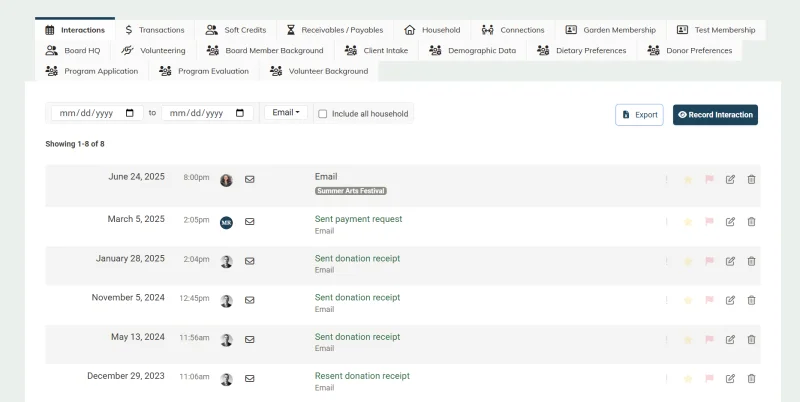
Task: Switch to the Client Intake tab
Action: (377, 51)
